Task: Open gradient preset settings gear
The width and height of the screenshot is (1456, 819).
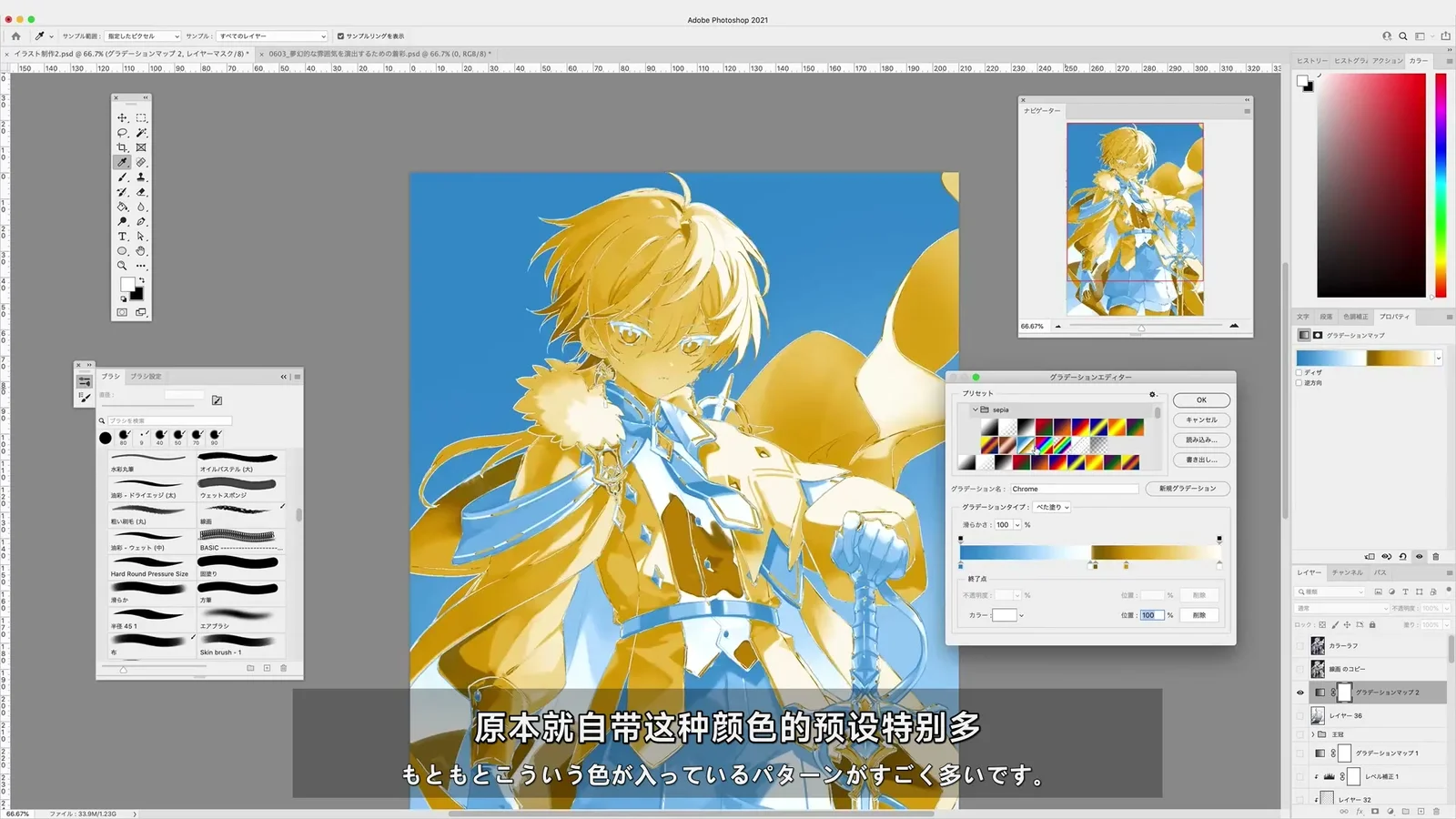Action: click(x=1153, y=394)
